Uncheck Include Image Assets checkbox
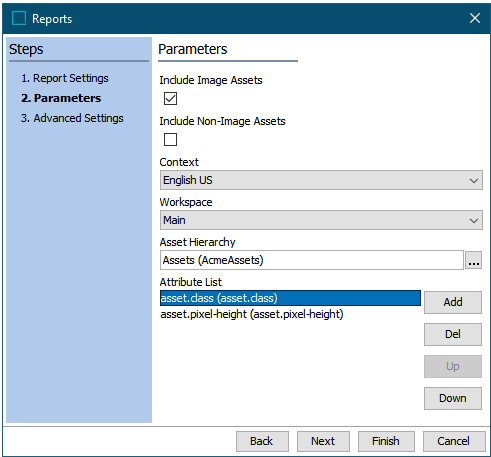This screenshot has height=457, width=491. pyautogui.click(x=170, y=99)
